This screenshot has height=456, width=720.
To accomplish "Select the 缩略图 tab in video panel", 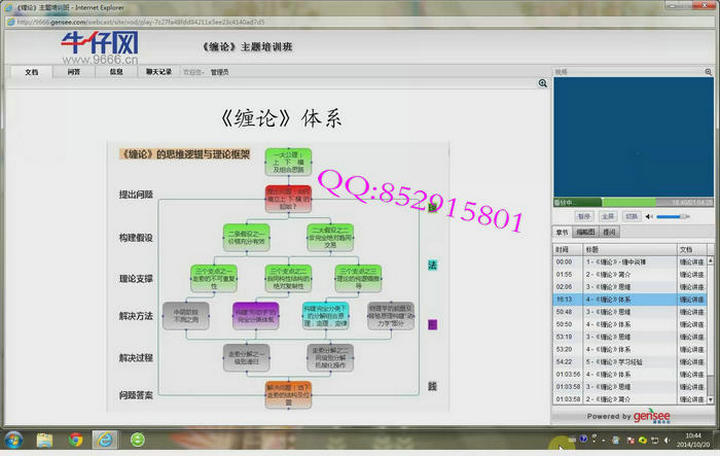I will point(585,232).
